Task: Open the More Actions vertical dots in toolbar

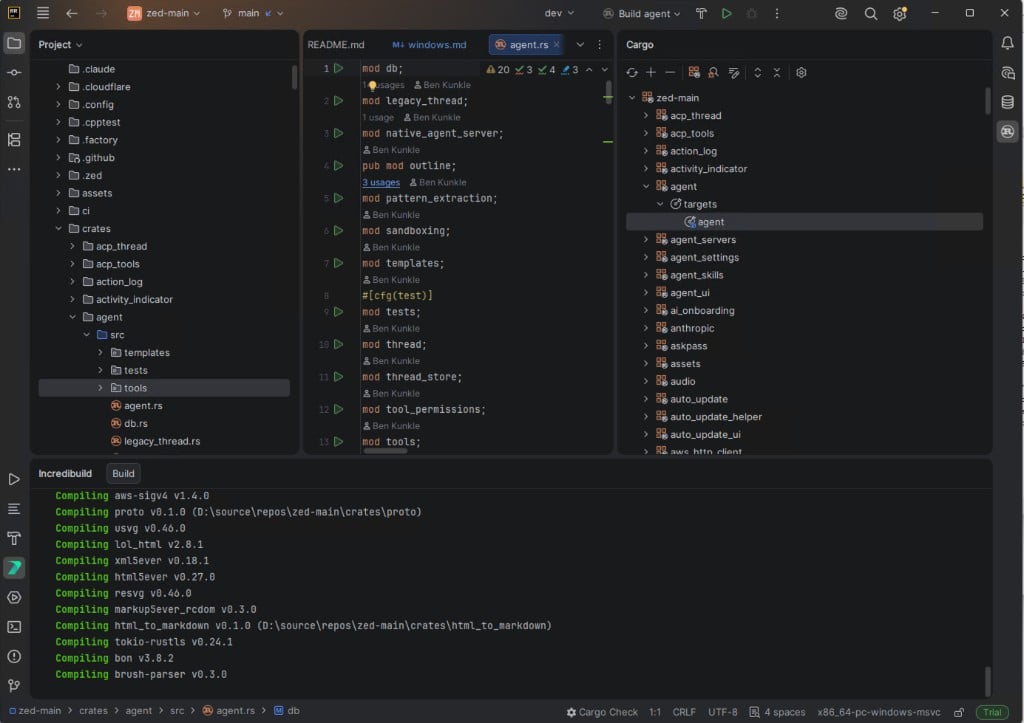Action: point(776,13)
